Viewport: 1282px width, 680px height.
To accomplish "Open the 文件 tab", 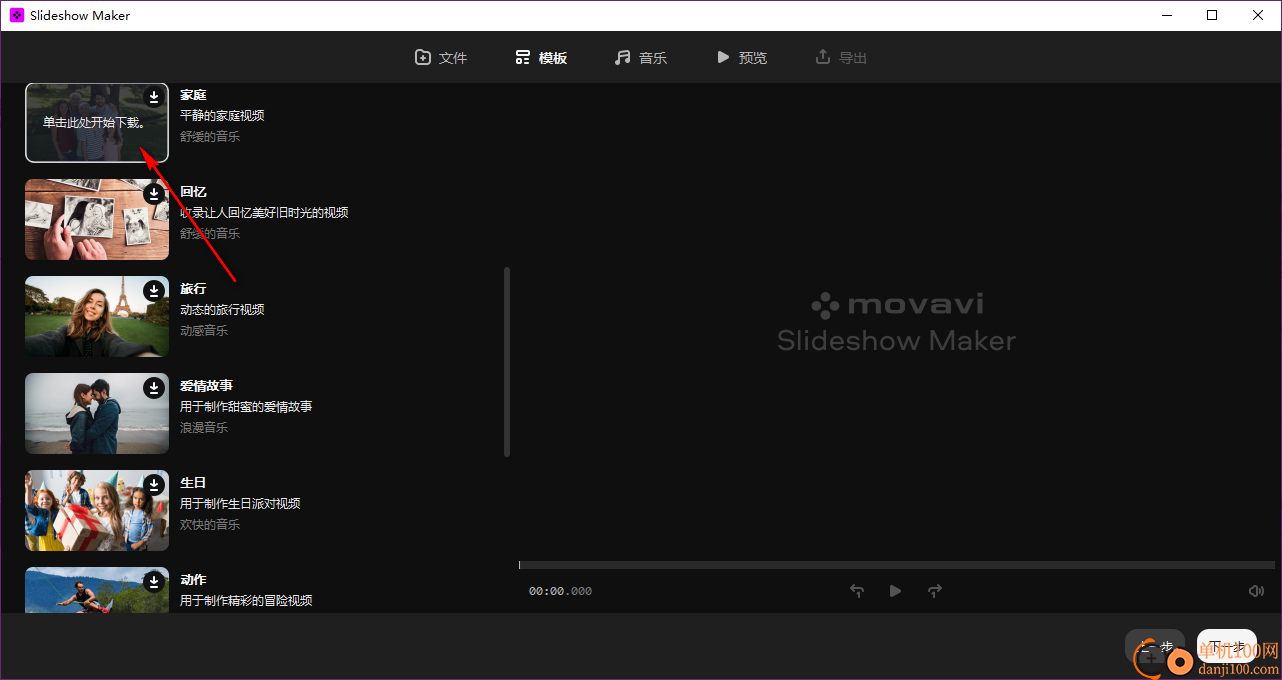I will (441, 58).
